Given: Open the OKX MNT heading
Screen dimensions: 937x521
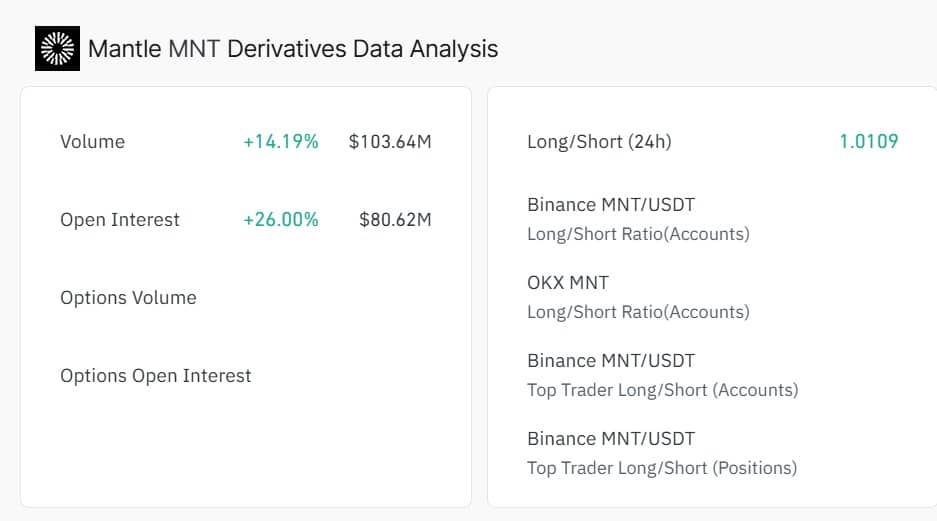Looking at the screenshot, I should (x=567, y=282).
